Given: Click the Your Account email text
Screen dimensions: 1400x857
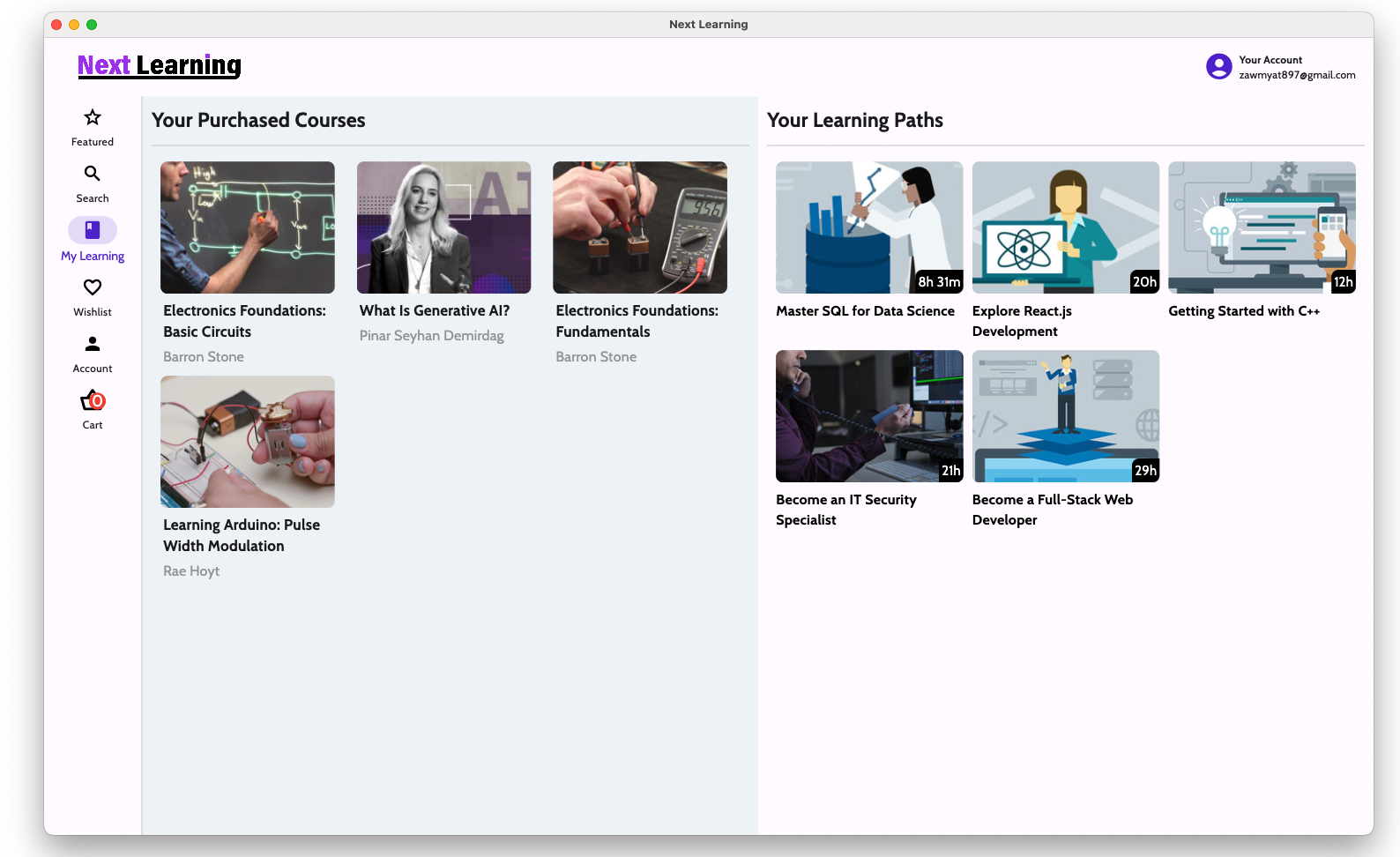Looking at the screenshot, I should click(x=1297, y=75).
